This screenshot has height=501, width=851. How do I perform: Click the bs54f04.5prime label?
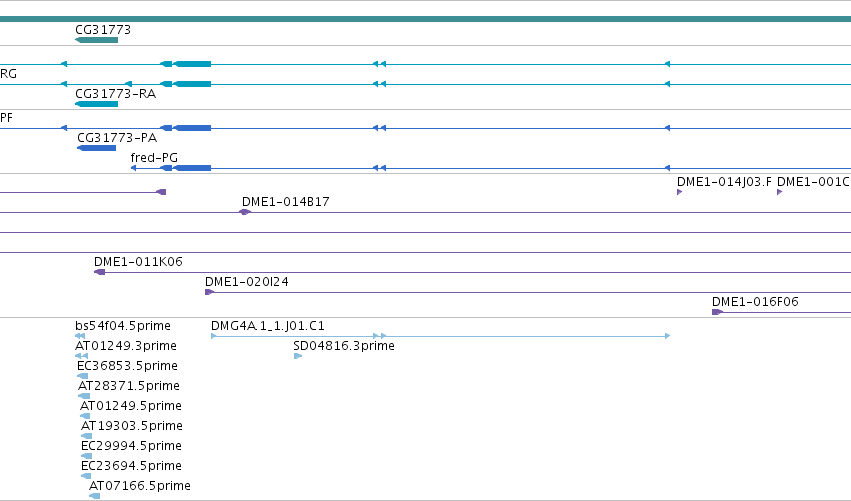click(x=123, y=326)
